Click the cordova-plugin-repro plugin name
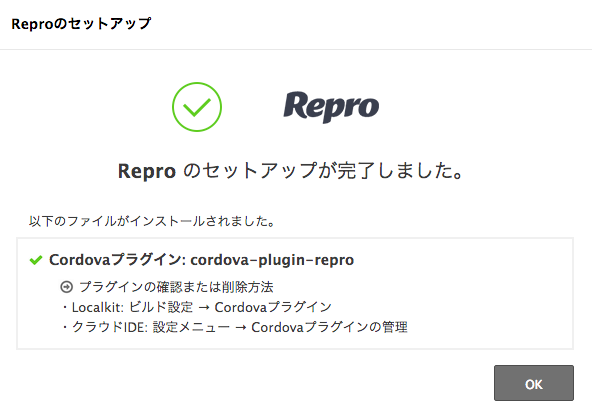The image size is (592, 416). (x=272, y=260)
